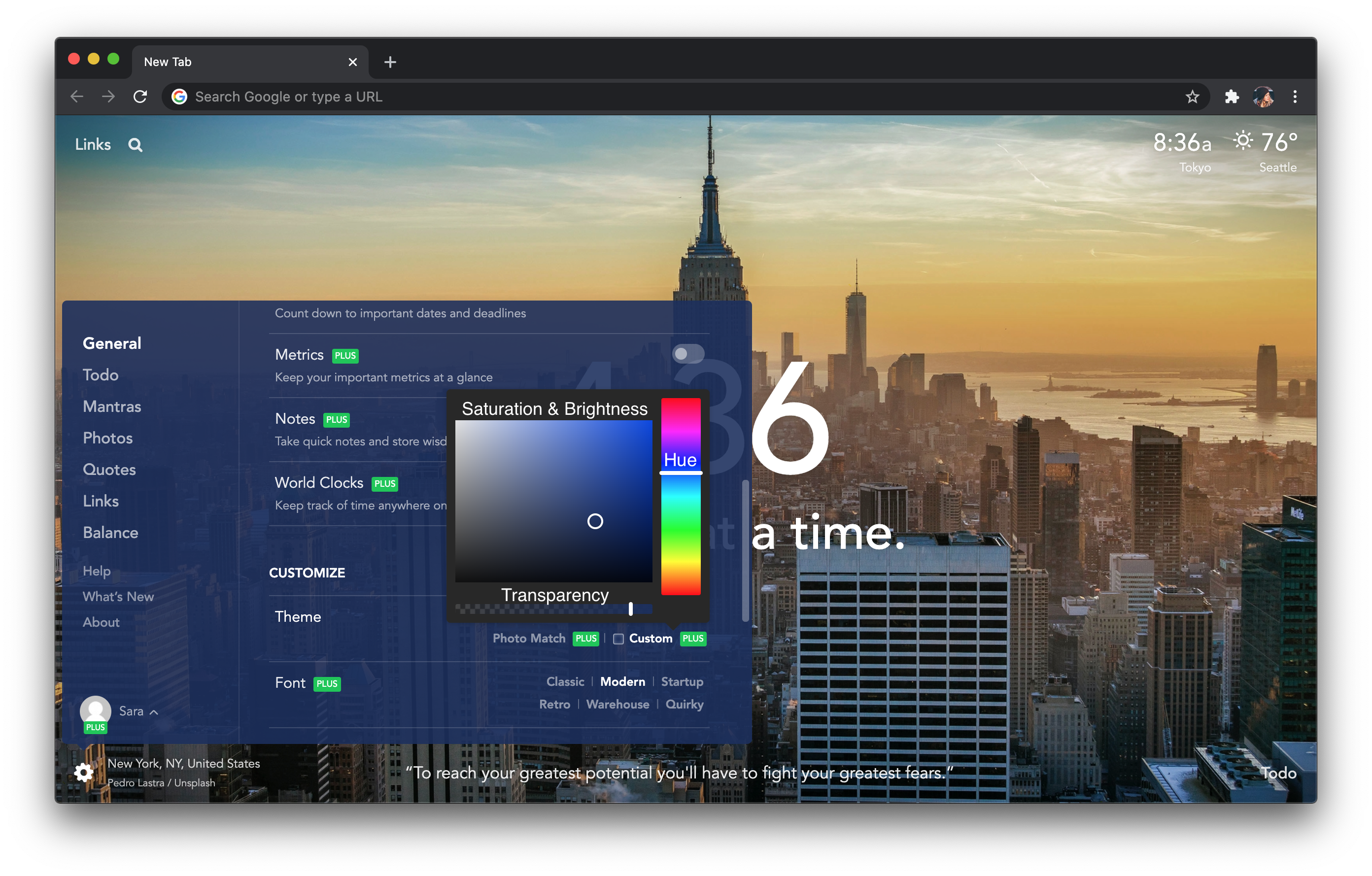The image size is (1372, 876).
Task: Click the Notes PLUS badge
Action: pyautogui.click(x=337, y=420)
